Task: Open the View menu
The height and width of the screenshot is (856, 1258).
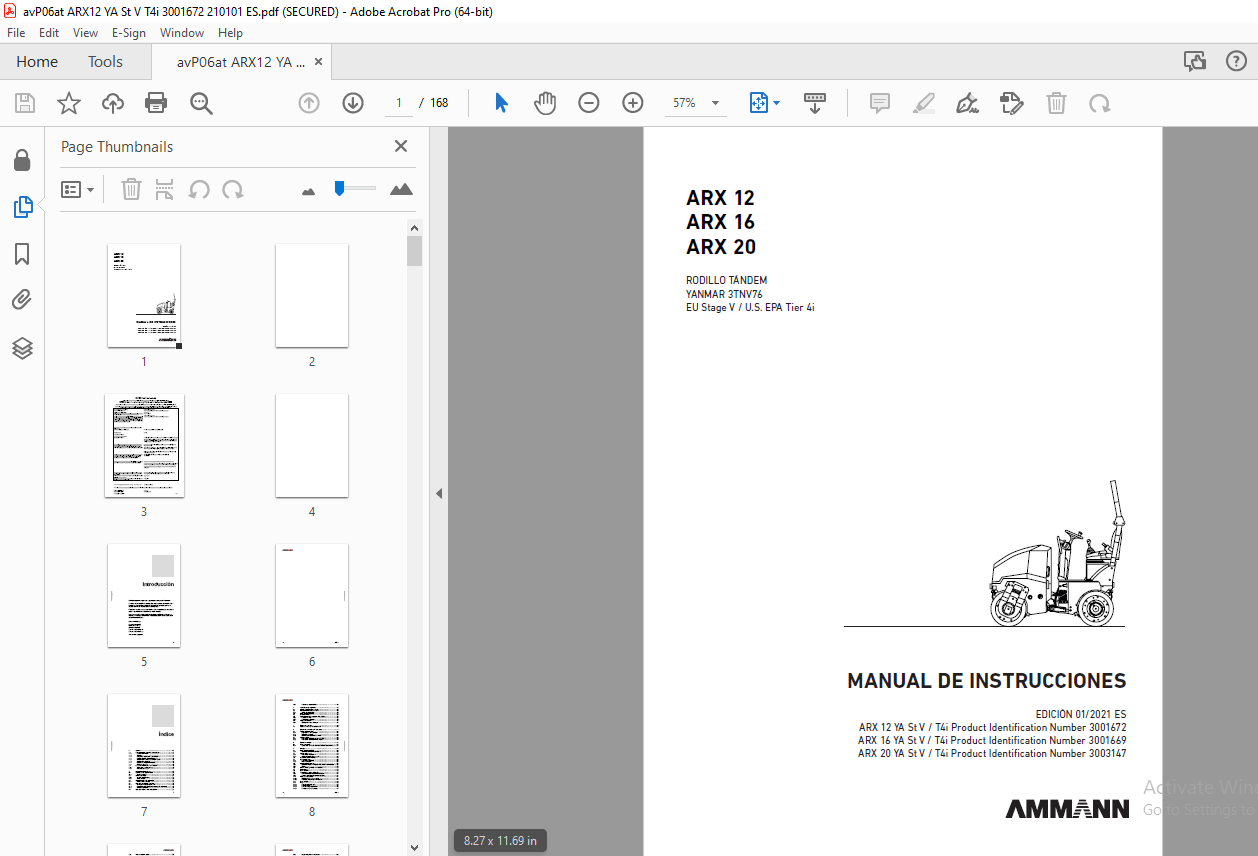Action: (x=86, y=33)
